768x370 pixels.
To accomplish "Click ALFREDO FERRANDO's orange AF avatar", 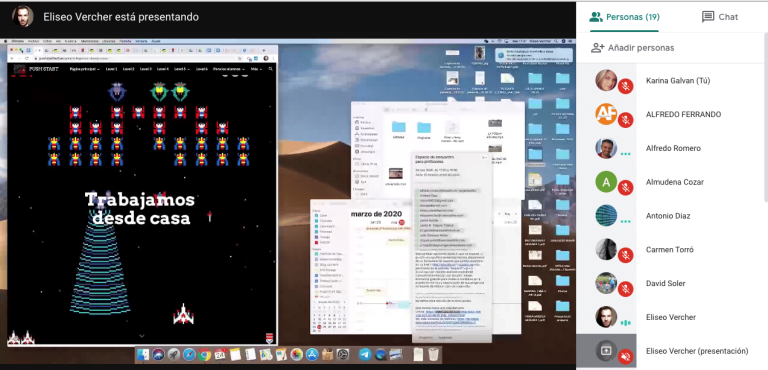I will [606, 114].
